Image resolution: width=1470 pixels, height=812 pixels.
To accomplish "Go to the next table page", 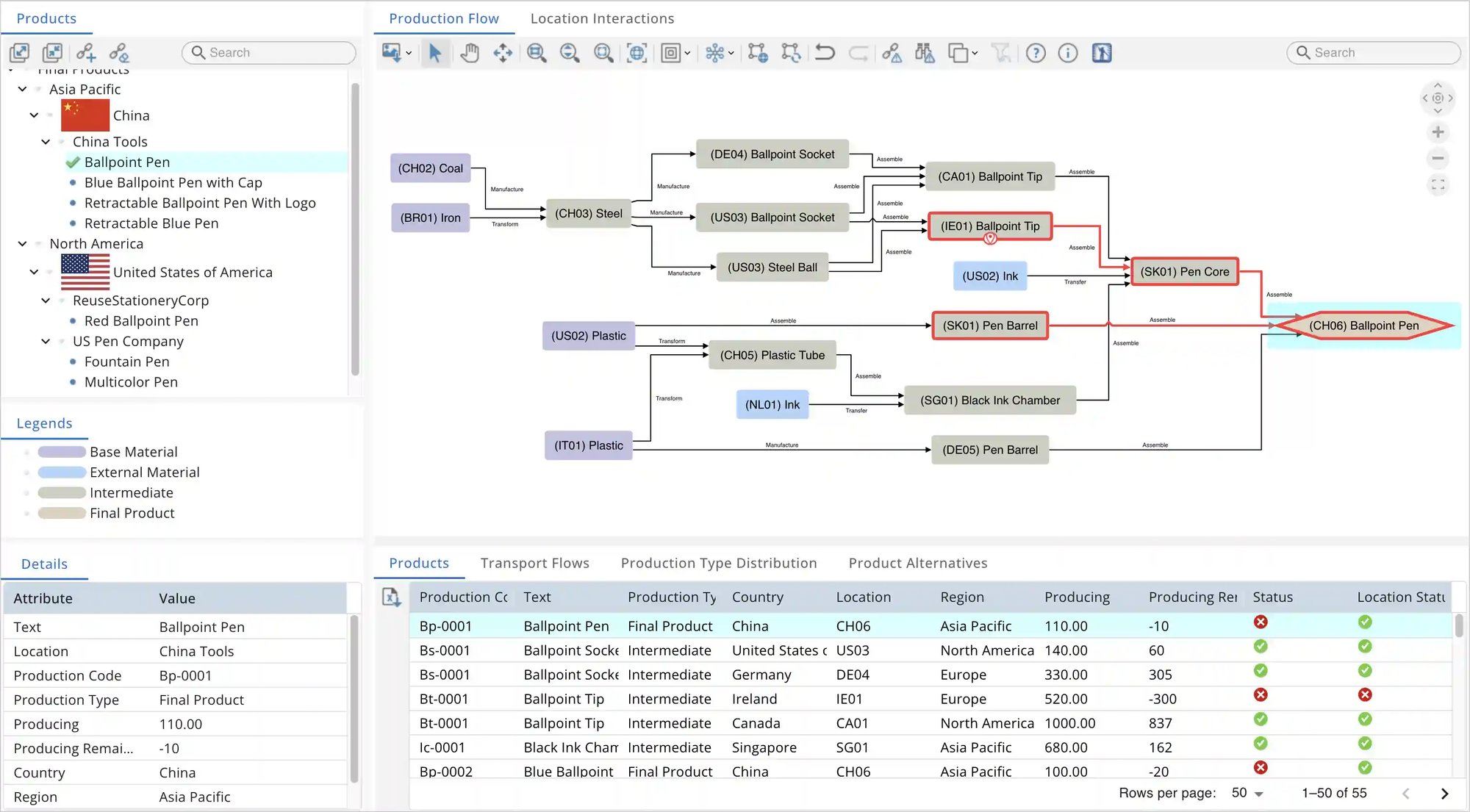I will [1444, 794].
